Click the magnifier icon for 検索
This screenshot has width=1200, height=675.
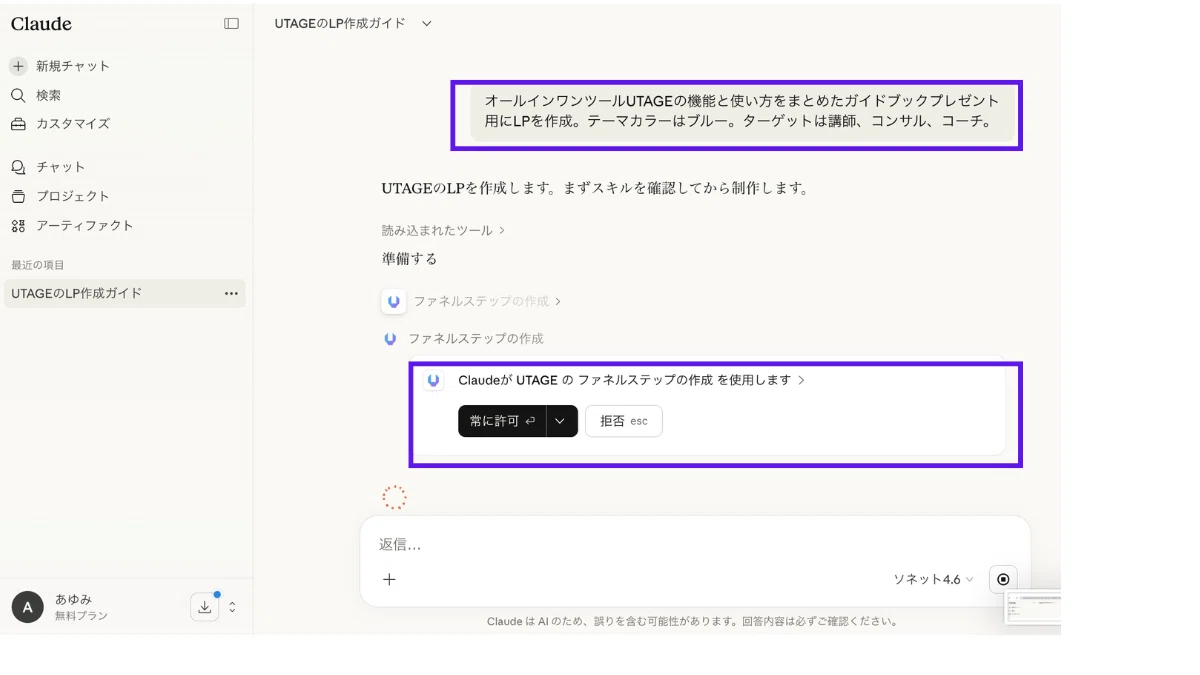click(x=18, y=95)
